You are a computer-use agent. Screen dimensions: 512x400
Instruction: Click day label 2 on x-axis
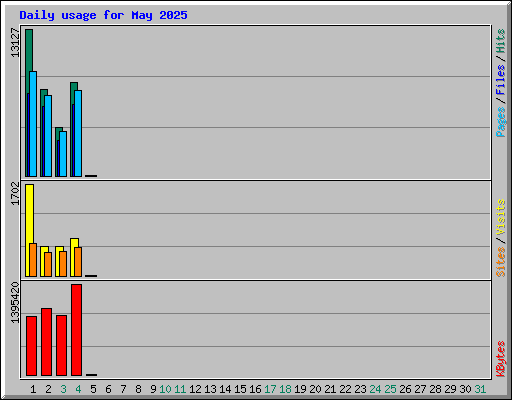click(48, 389)
